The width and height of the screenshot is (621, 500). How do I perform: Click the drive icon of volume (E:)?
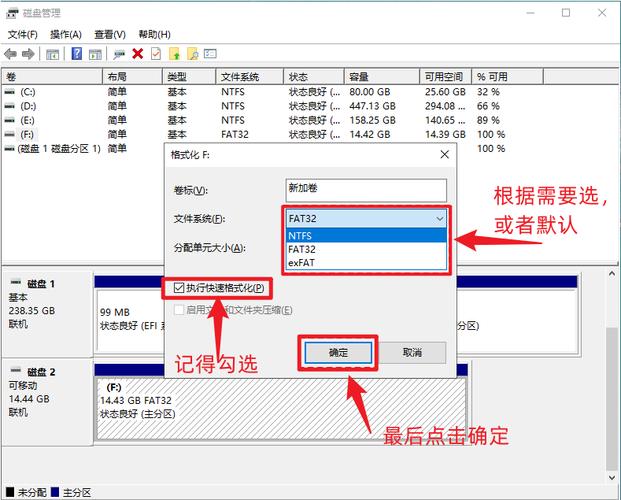pos(10,120)
